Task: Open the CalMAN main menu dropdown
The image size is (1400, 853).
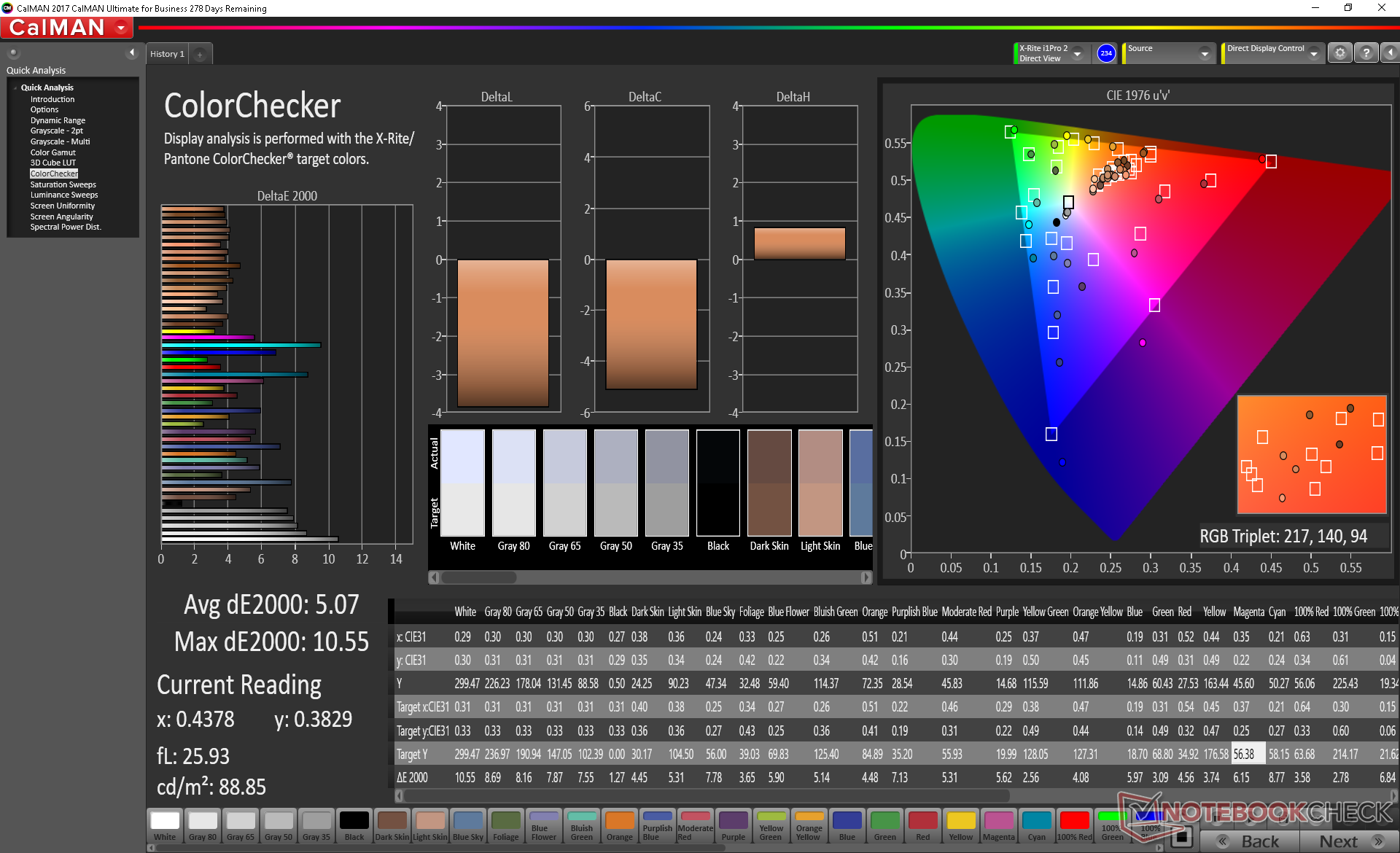Action: click(x=121, y=28)
